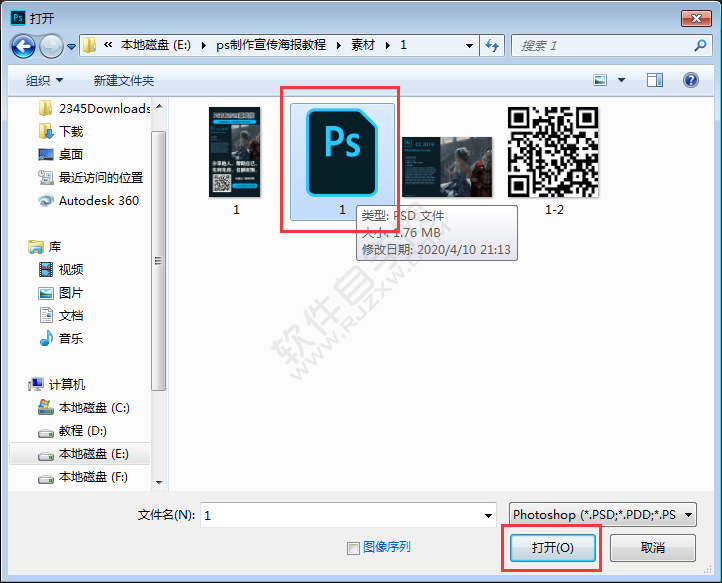The height and width of the screenshot is (583, 722).
Task: Enable the 图像序列 checkbox
Action: [x=353, y=548]
